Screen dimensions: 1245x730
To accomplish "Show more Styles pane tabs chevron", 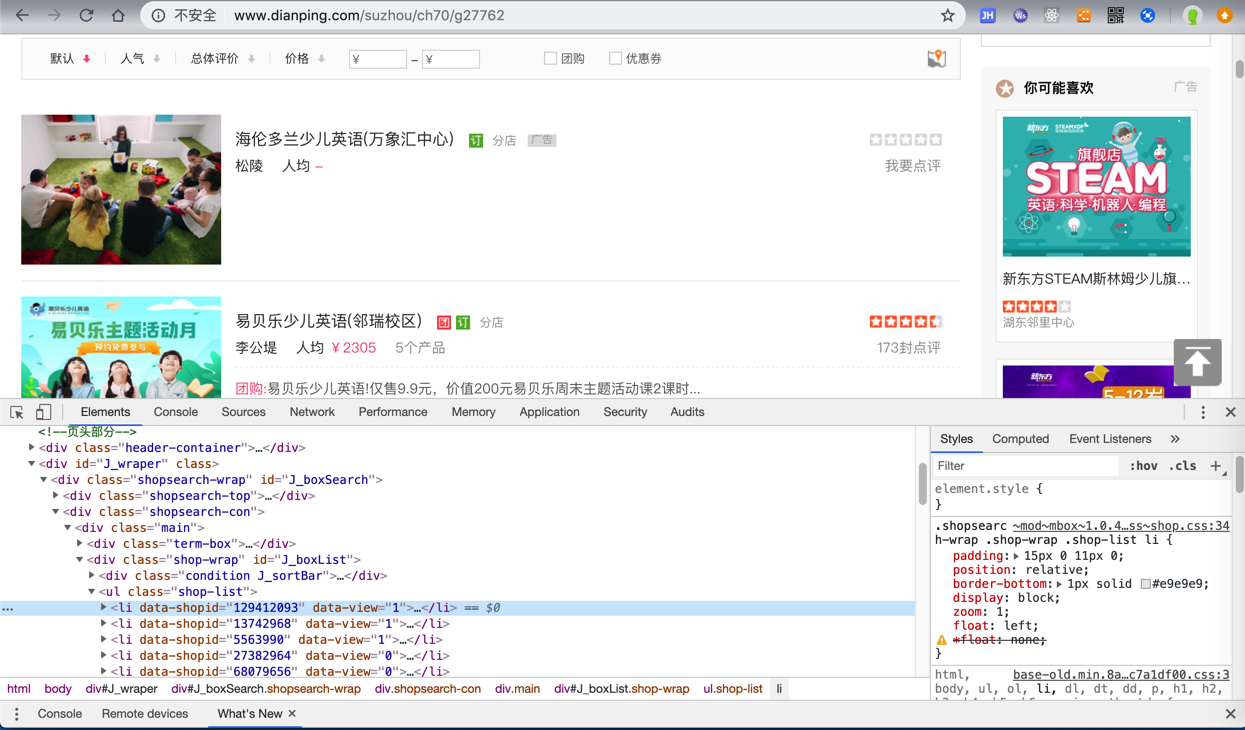I will tap(1175, 439).
